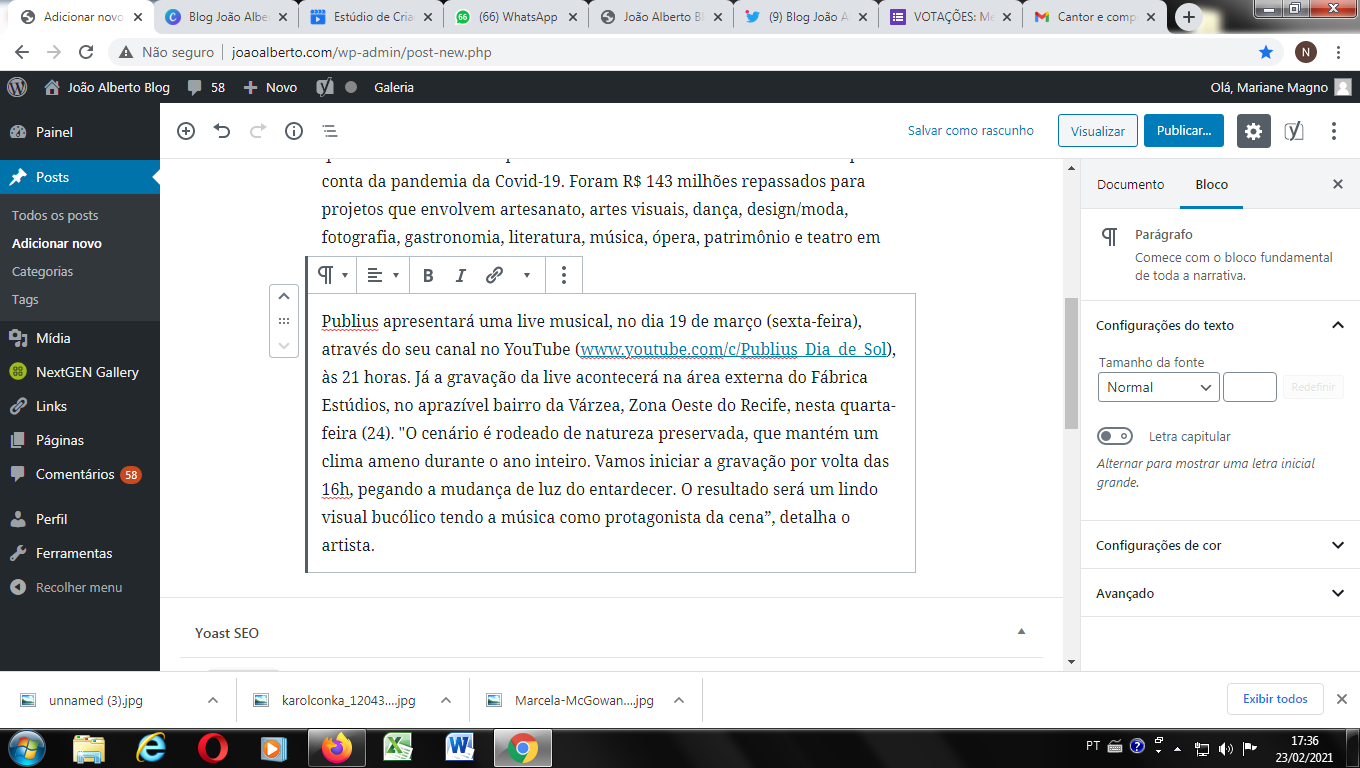Image resolution: width=1360 pixels, height=768 pixels.
Task: Click the add block plus icon
Action: click(186, 131)
